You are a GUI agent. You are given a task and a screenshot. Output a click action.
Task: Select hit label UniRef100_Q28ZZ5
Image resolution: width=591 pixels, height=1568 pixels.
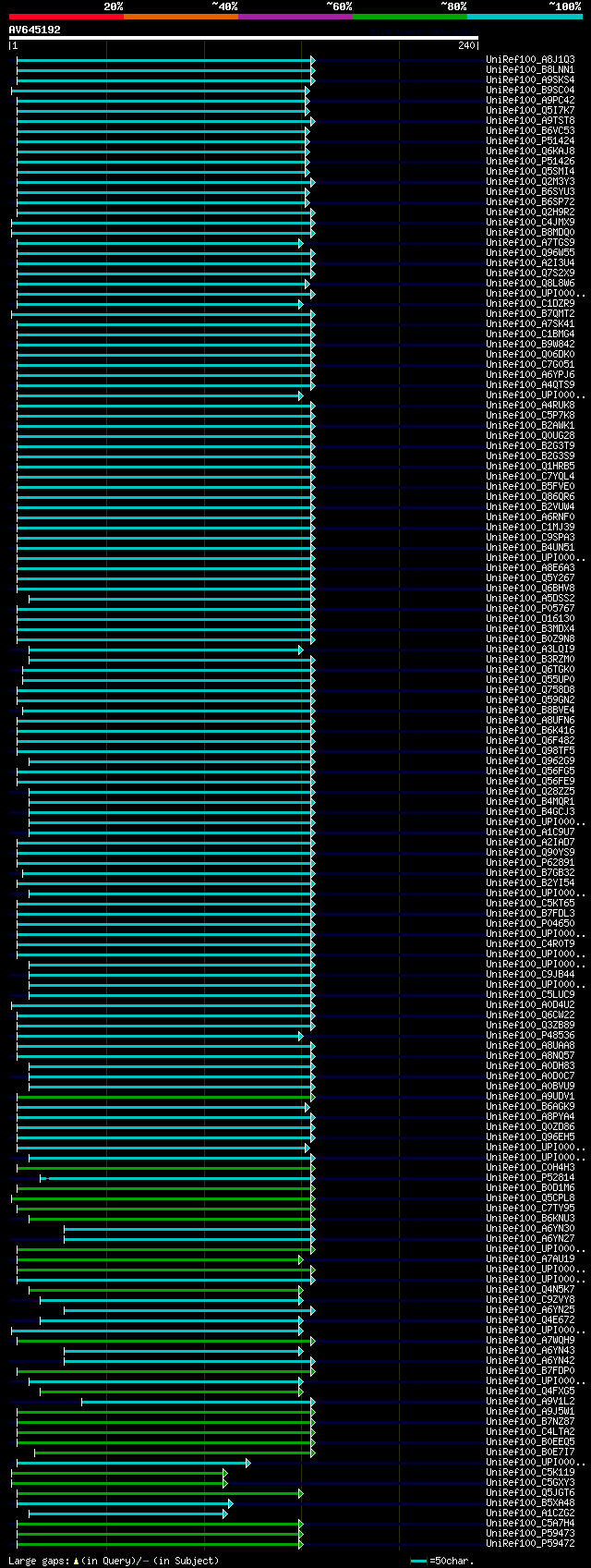(530, 792)
